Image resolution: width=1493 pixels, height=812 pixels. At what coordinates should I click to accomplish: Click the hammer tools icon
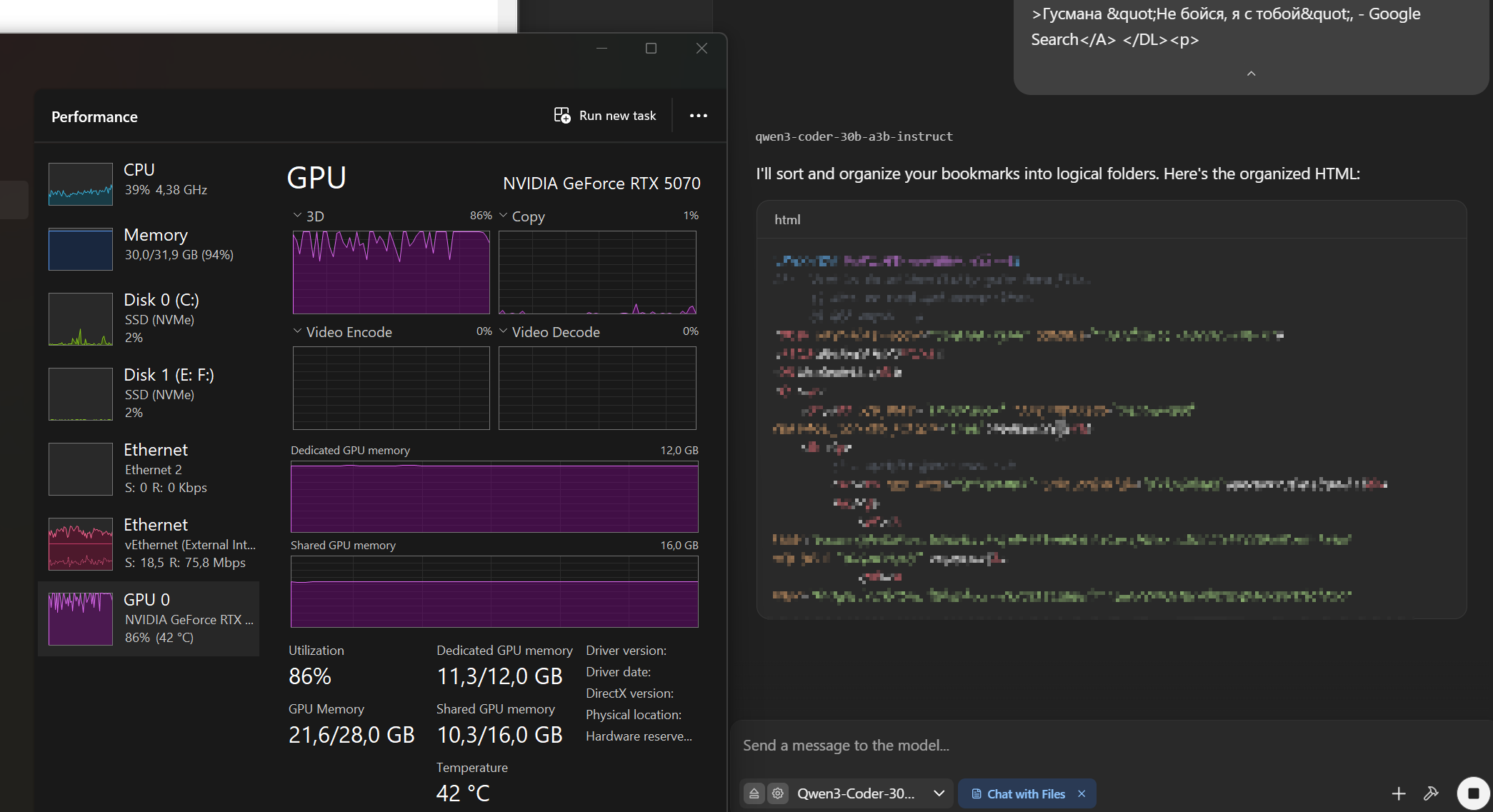coord(1431,793)
